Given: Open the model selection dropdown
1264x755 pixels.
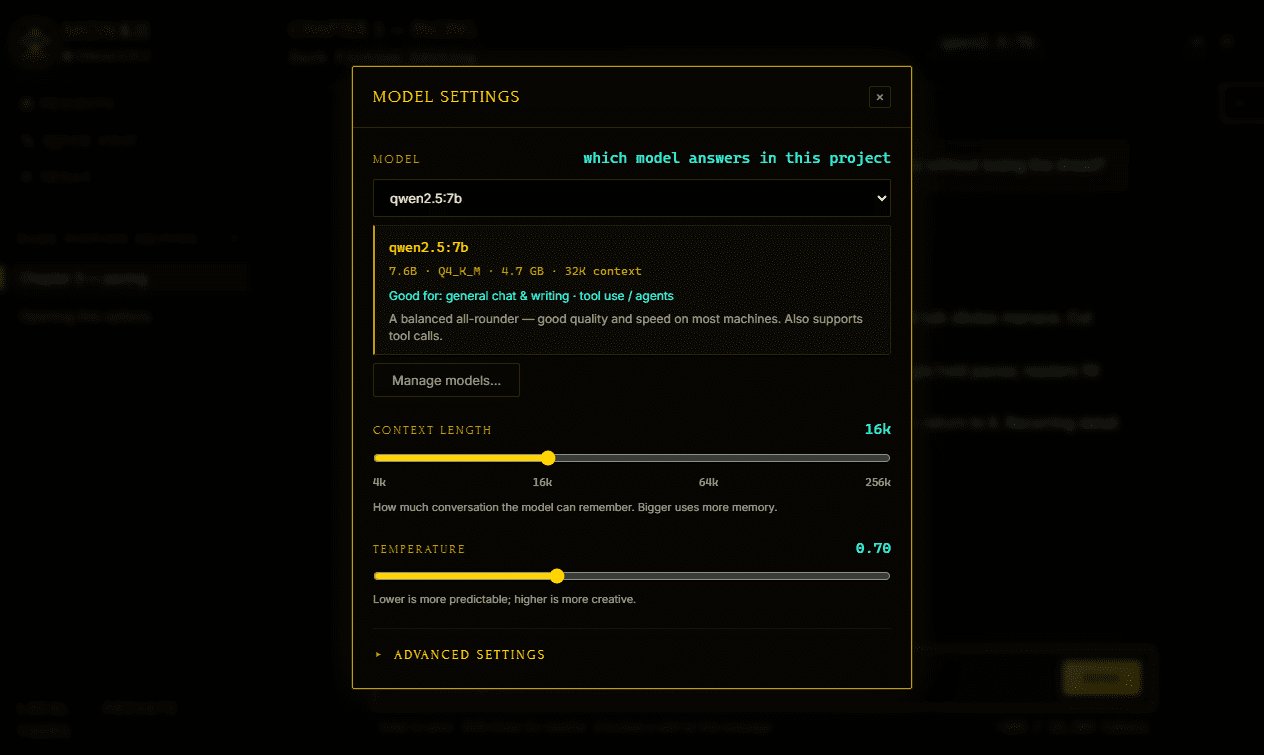Looking at the screenshot, I should click(x=632, y=198).
